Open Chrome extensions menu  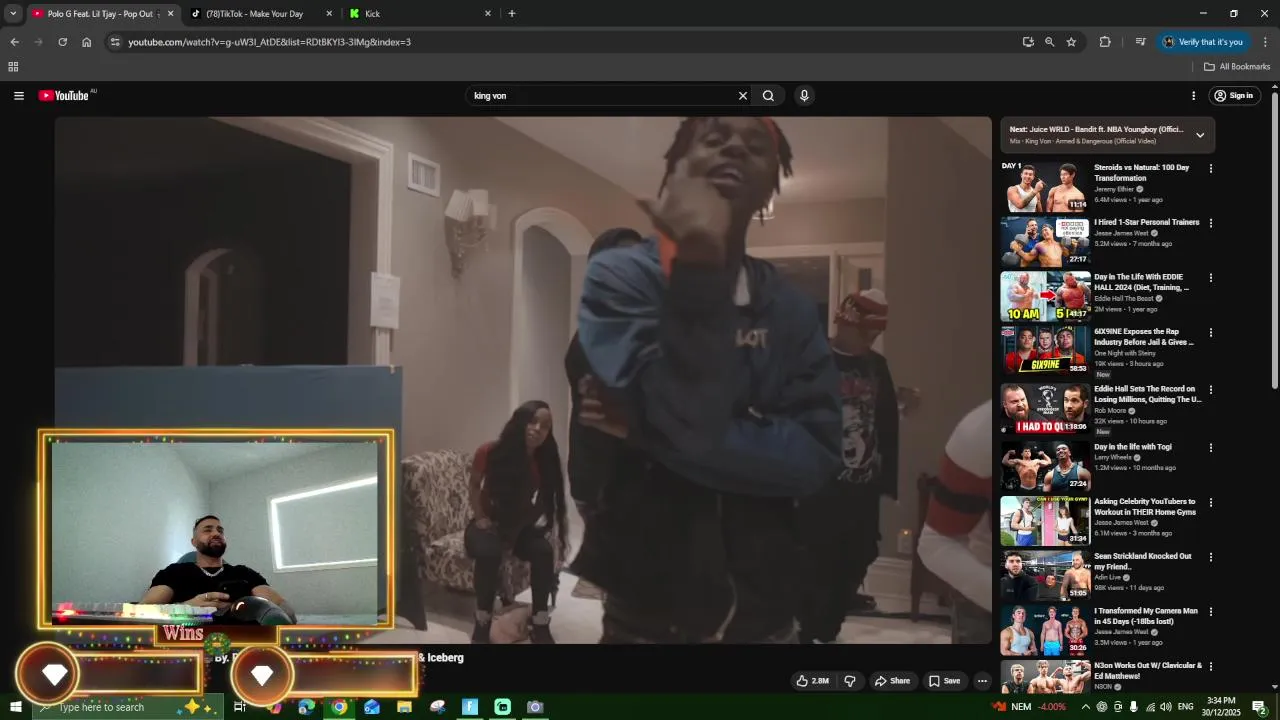tap(1105, 42)
